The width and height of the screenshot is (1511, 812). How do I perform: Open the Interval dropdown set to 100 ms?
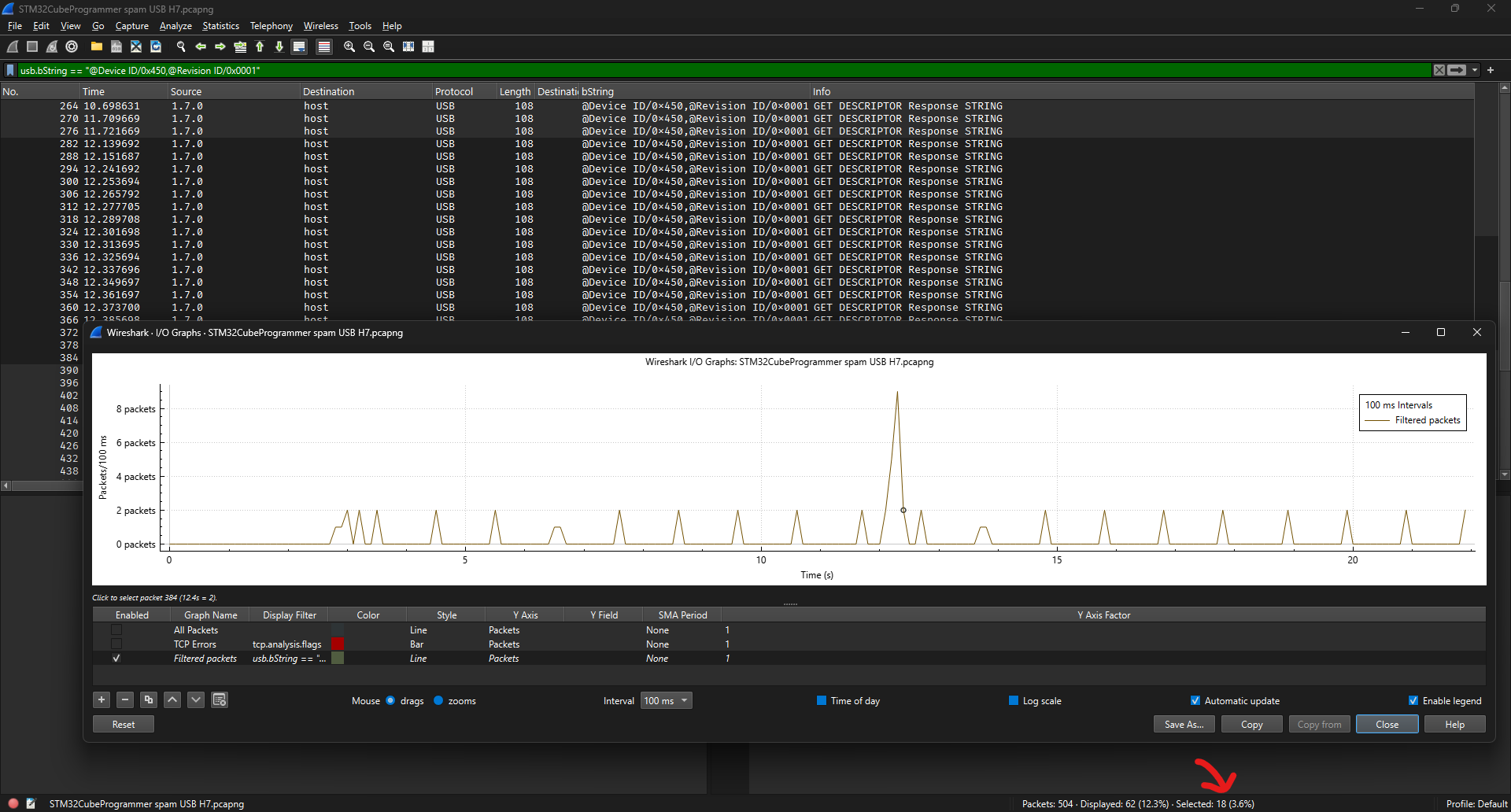coord(666,699)
